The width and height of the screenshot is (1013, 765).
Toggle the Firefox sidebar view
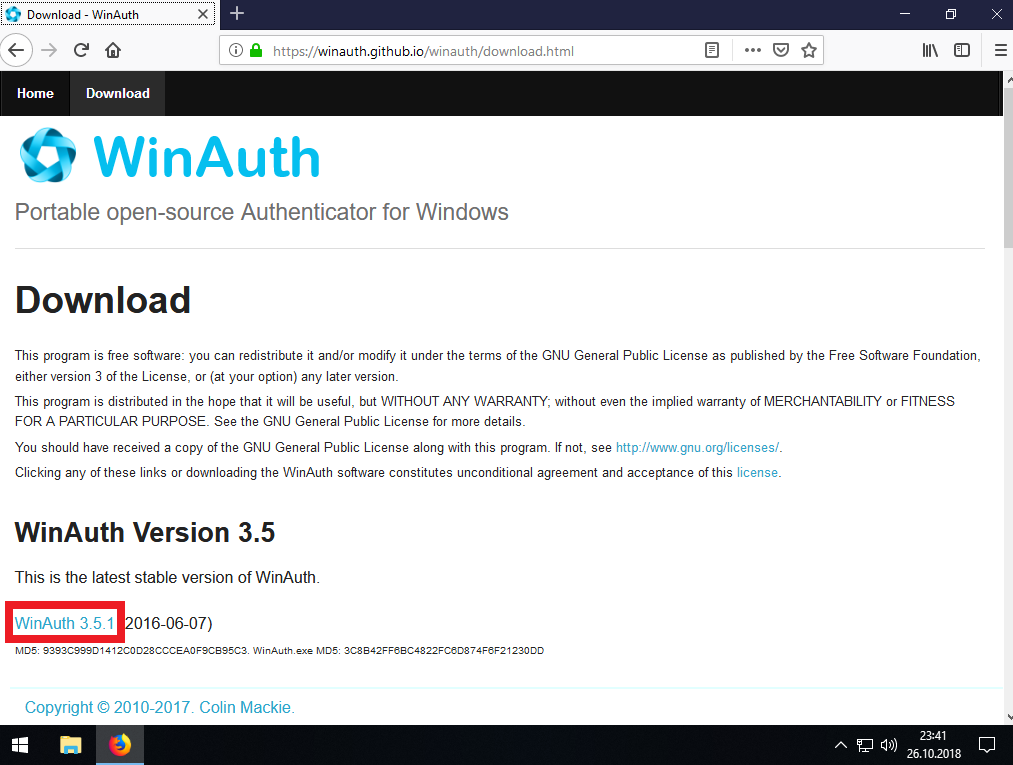coord(962,50)
